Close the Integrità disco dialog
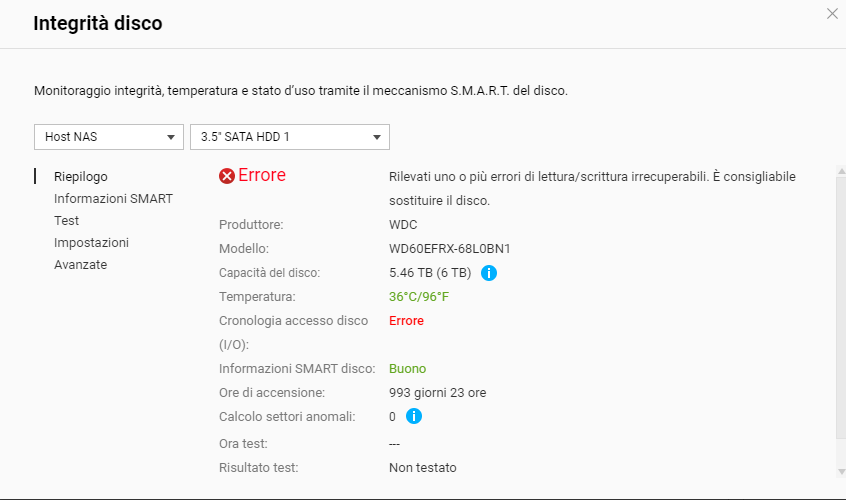 pyautogui.click(x=832, y=14)
